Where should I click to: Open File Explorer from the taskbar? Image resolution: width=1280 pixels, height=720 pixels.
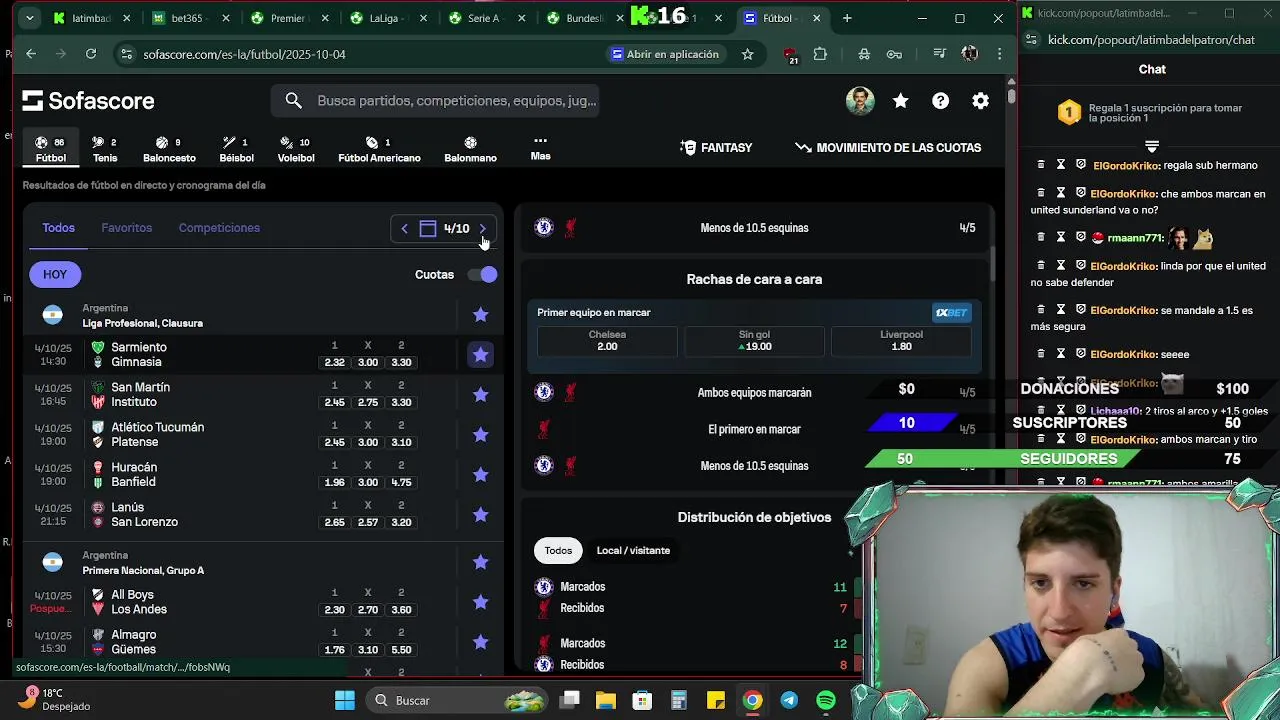point(605,700)
